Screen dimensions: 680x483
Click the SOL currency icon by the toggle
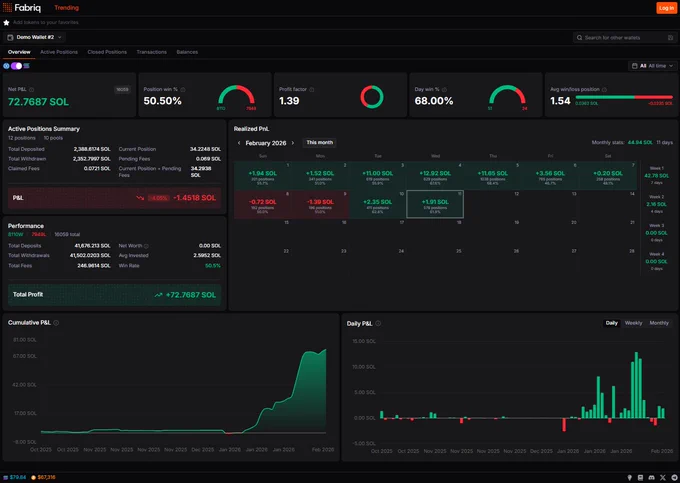(x=26, y=66)
